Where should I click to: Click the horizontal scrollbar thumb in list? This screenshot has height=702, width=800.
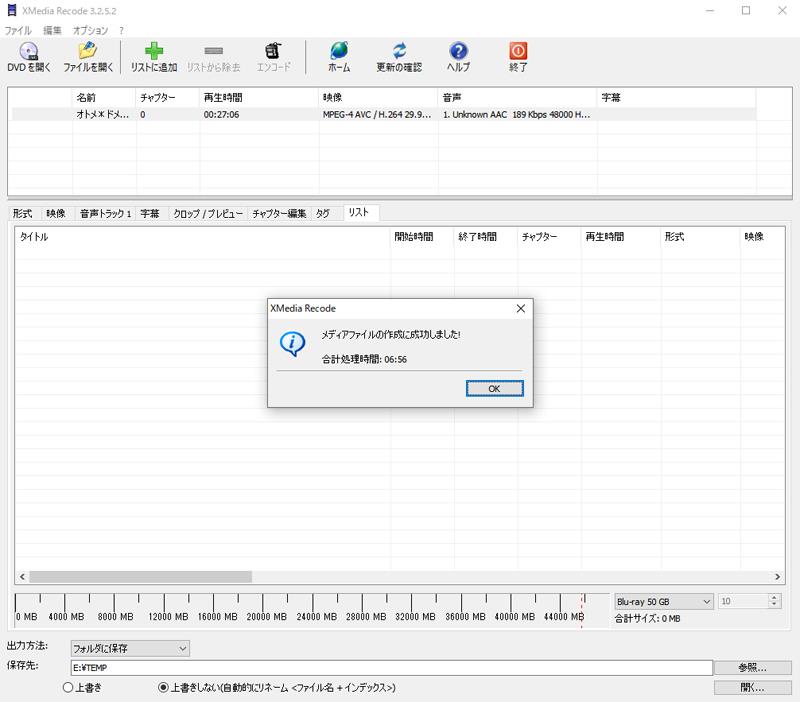[140, 576]
